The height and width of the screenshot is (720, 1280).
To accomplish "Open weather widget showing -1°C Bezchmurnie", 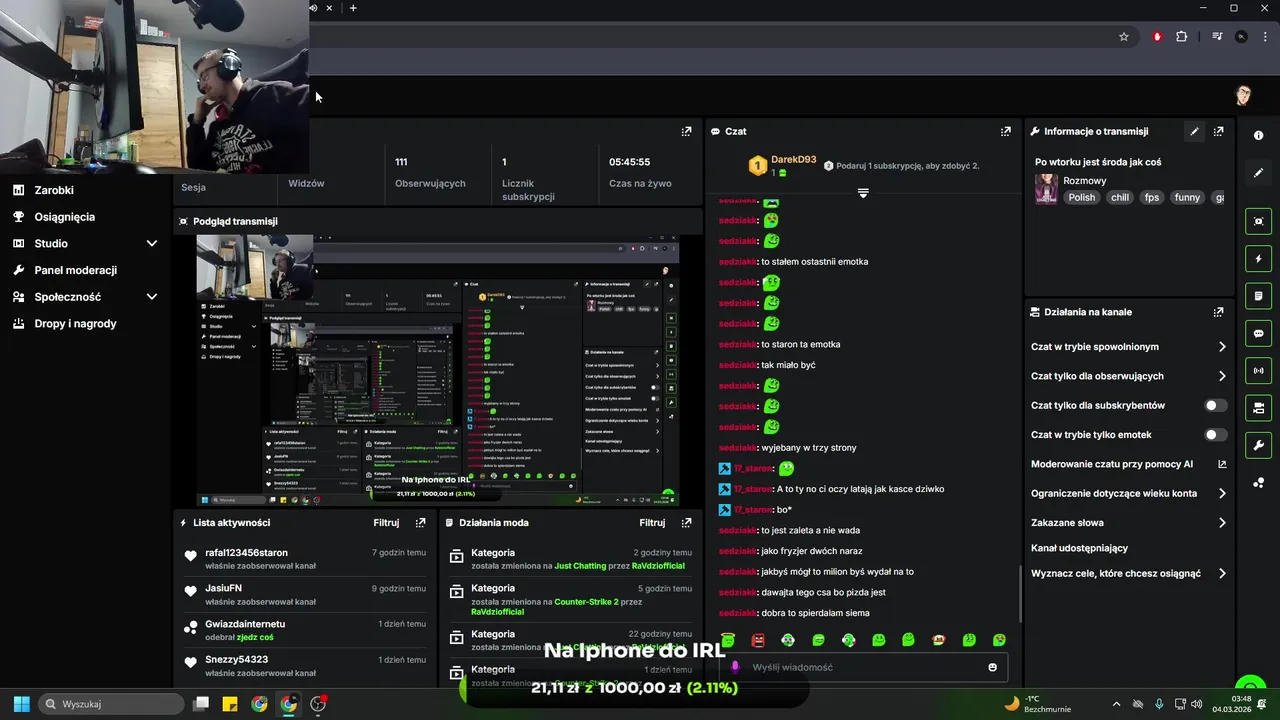I will pyautogui.click(x=1037, y=704).
